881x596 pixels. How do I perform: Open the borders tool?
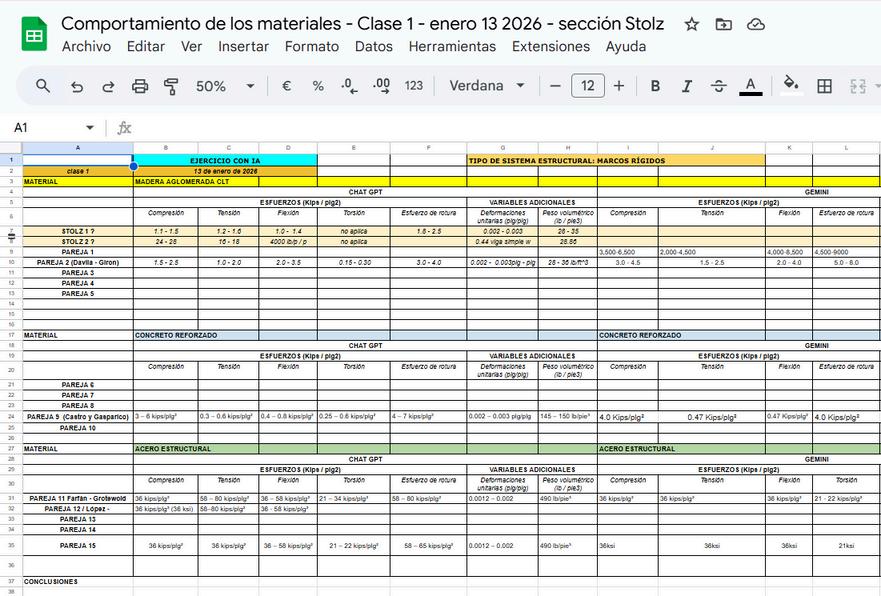[824, 86]
